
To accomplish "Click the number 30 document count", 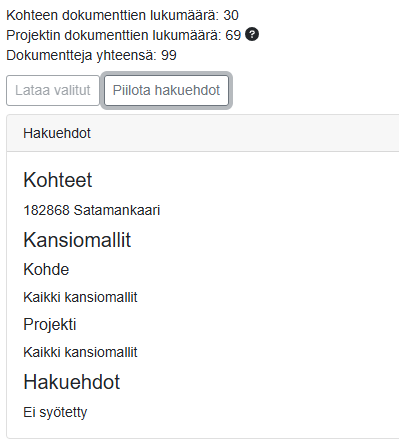I will pyautogui.click(x=231, y=15).
